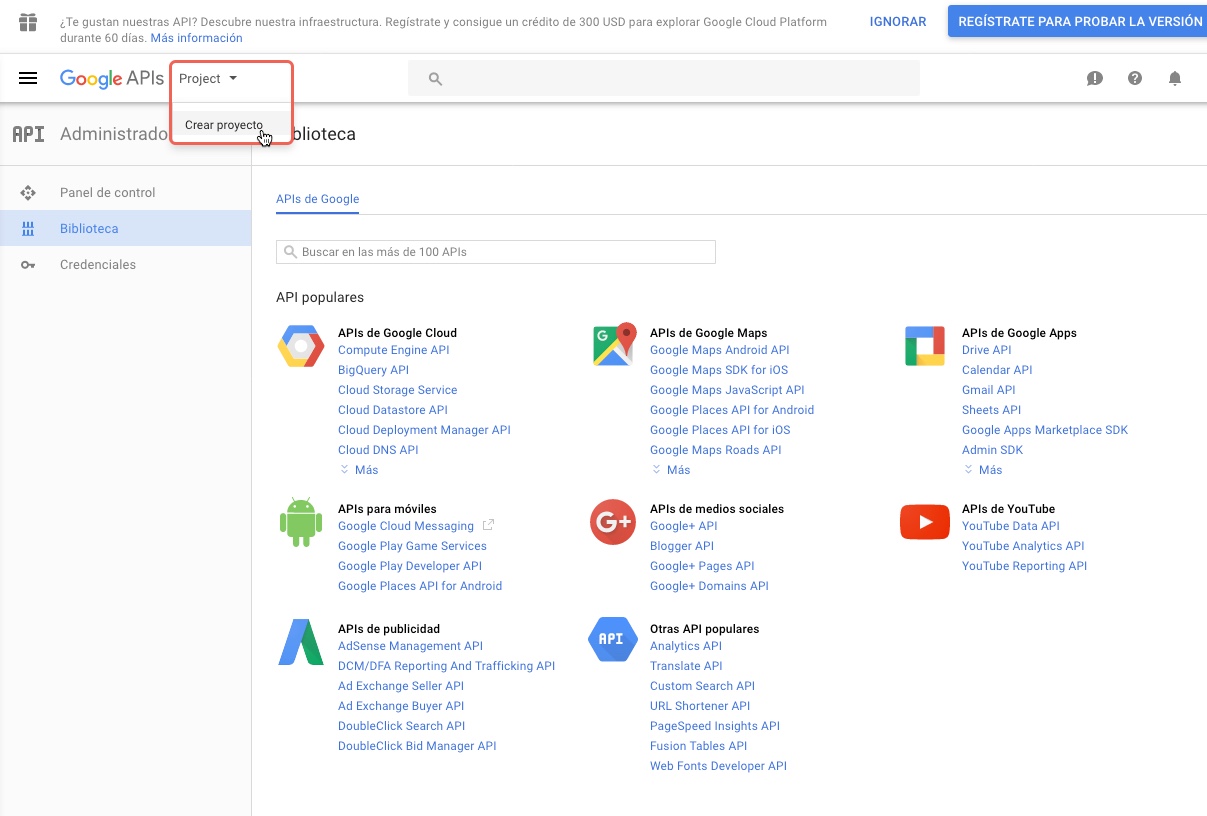Open the Gmail API link
Image resolution: width=1207 pixels, height=816 pixels.
click(x=989, y=390)
